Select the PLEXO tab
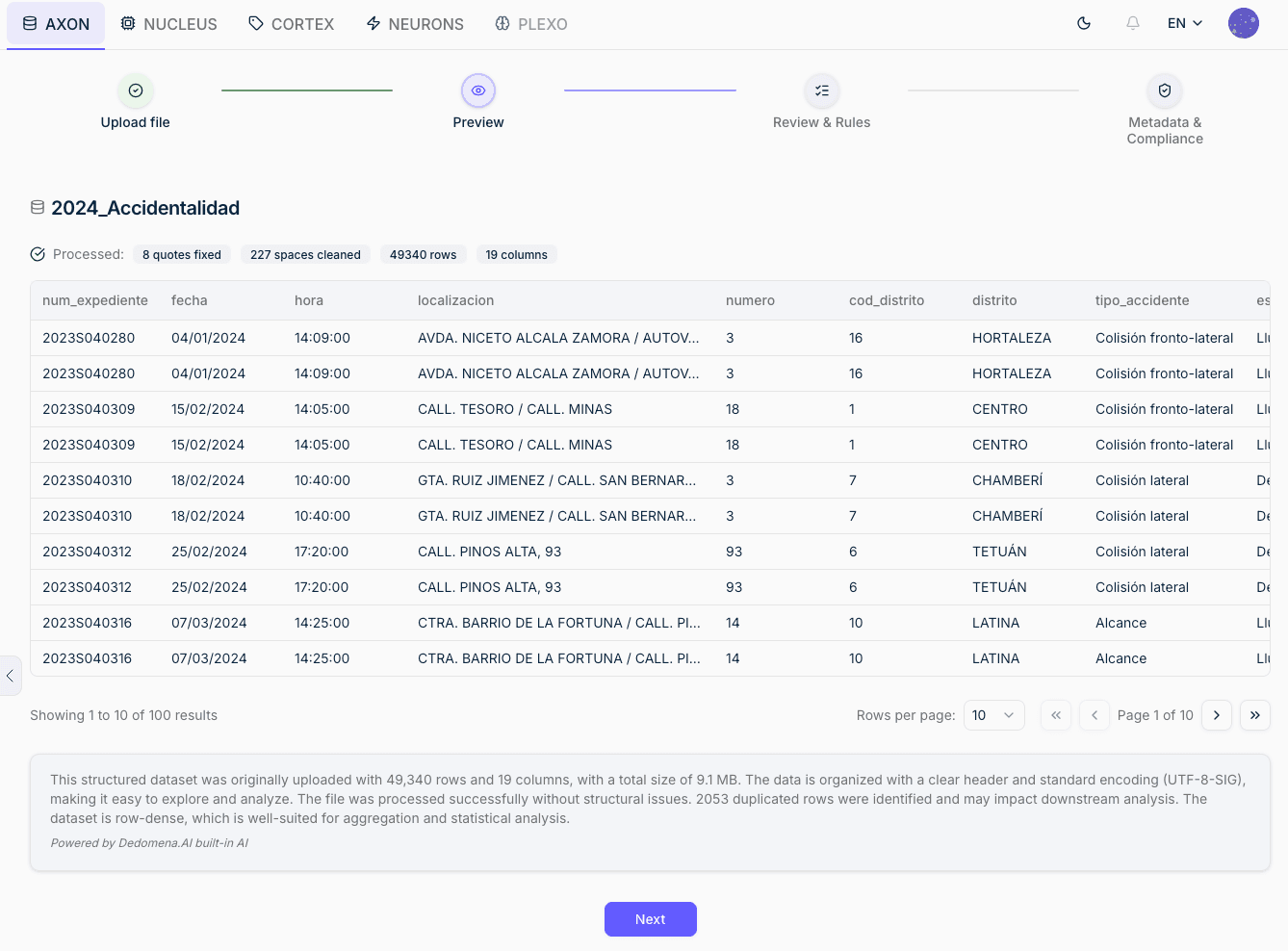 tap(531, 24)
